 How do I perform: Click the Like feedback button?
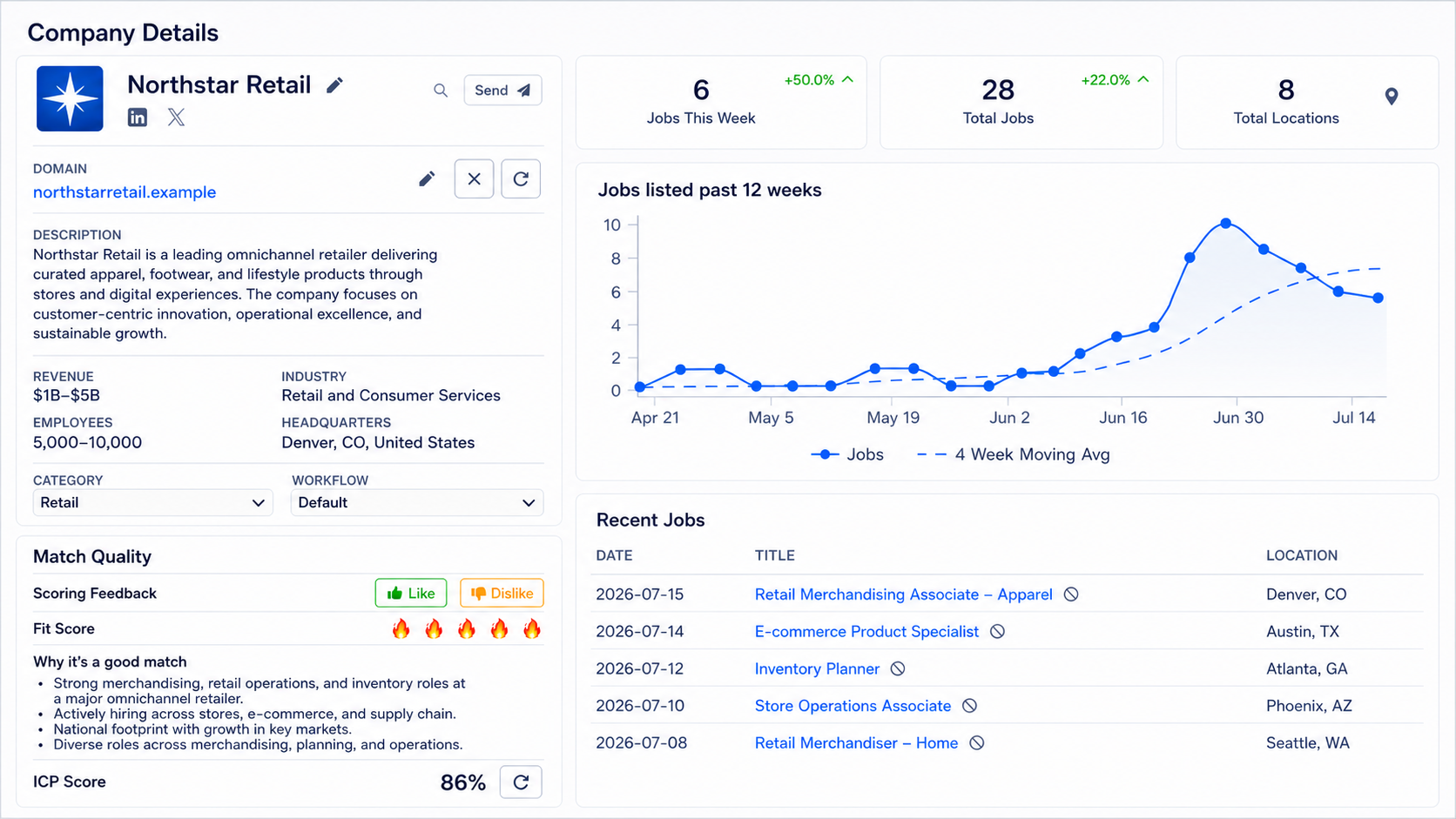[x=411, y=594]
